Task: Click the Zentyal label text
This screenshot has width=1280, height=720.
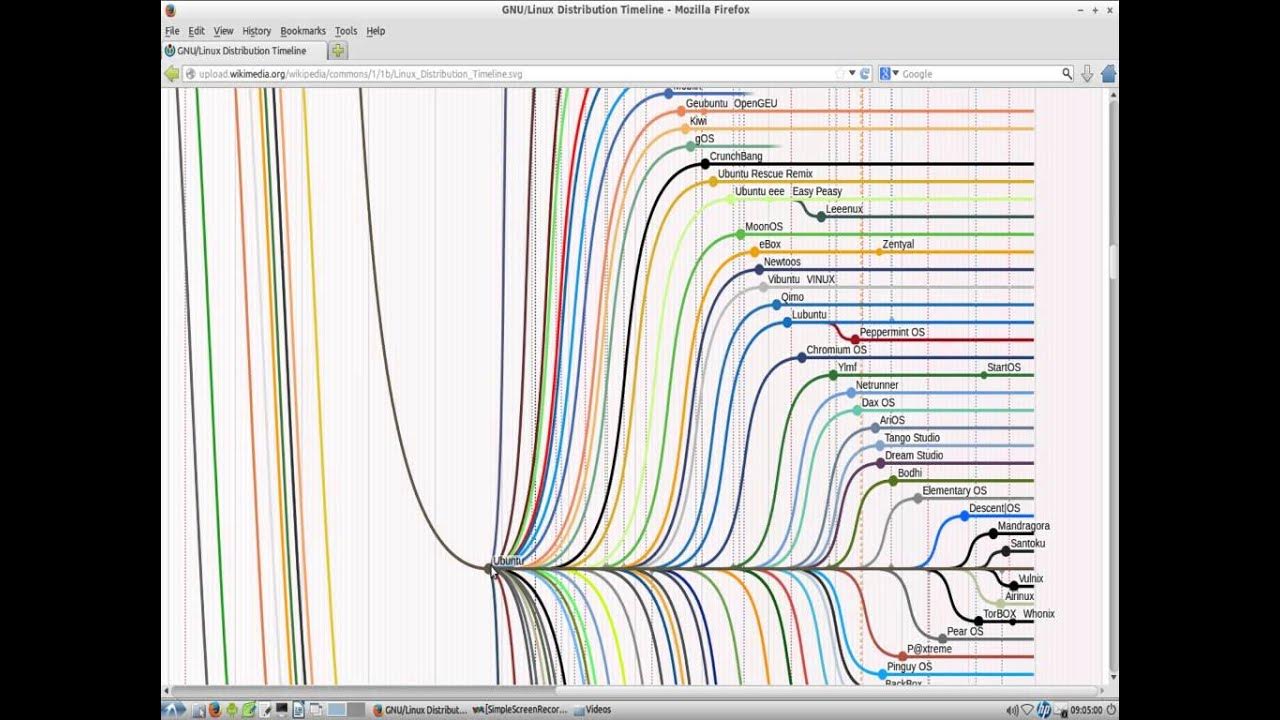Action: coord(898,244)
